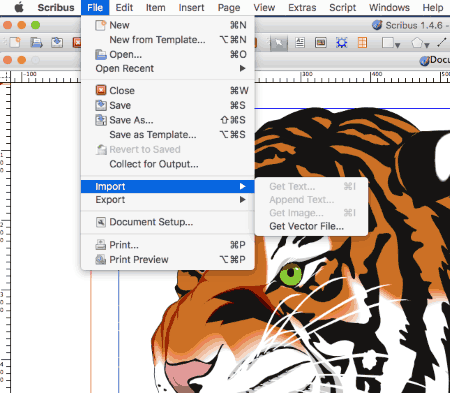Click the tiger's green eye on canvas
The height and width of the screenshot is (393, 450).
click(x=291, y=274)
